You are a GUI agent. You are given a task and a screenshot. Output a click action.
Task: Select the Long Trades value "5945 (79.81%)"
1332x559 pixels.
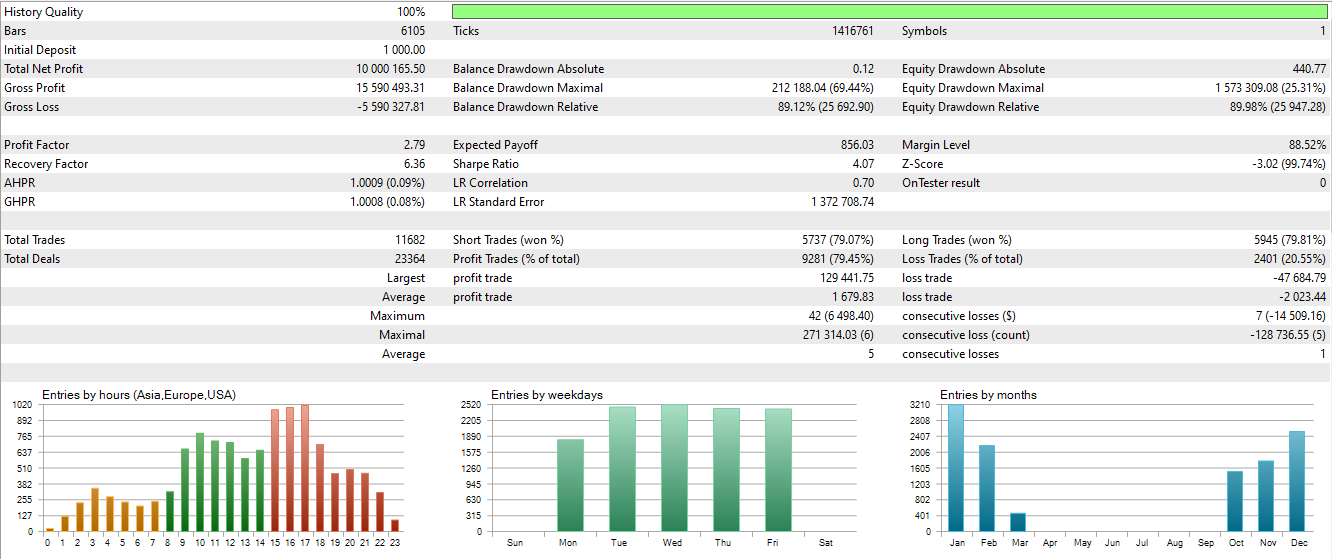tap(1290, 240)
